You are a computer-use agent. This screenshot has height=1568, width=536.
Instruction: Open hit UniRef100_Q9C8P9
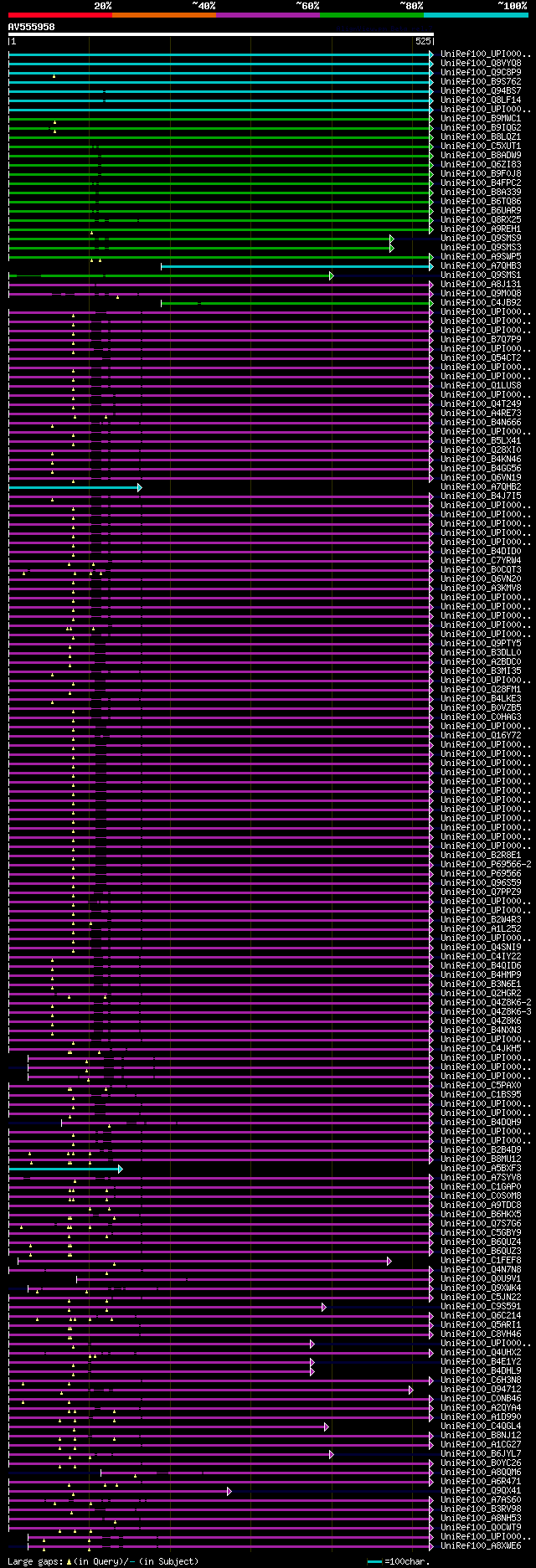pos(481,72)
